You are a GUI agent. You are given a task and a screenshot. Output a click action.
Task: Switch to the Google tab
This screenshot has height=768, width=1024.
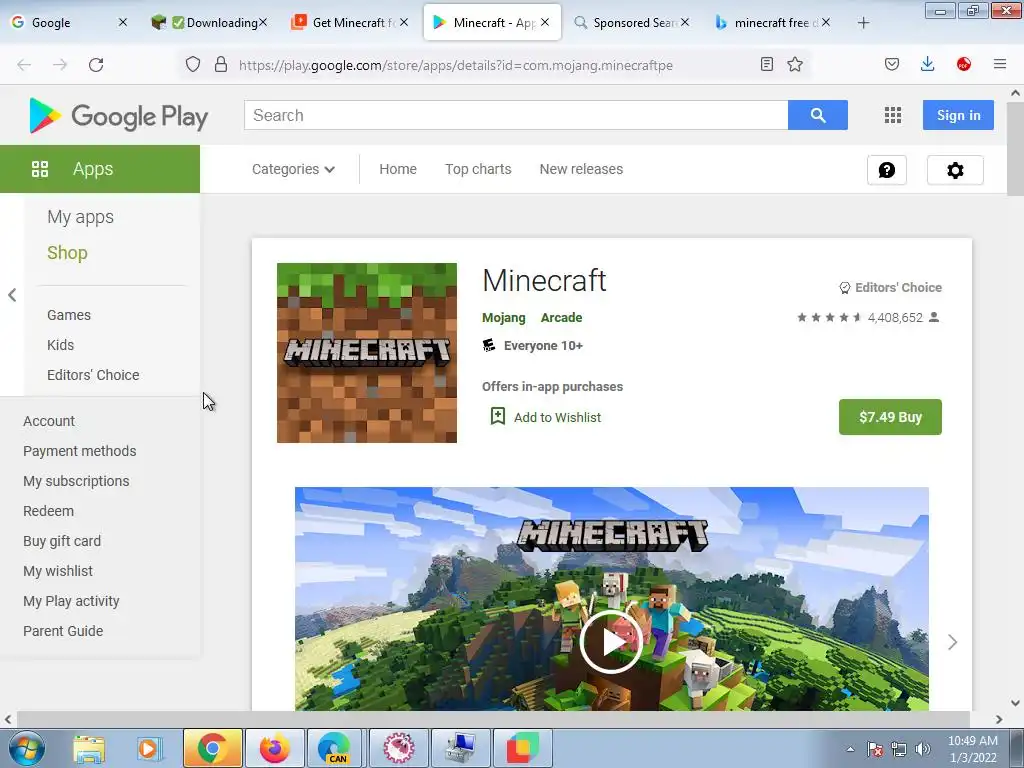pos(70,22)
